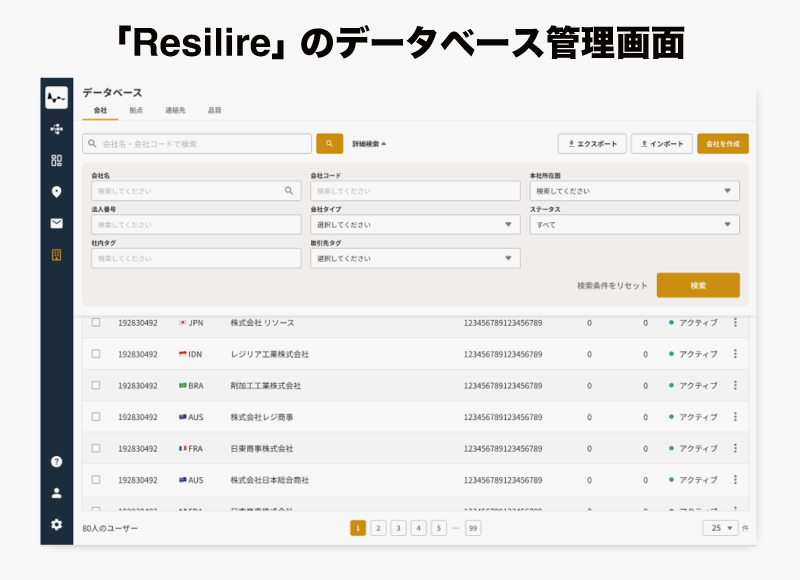Viewport: 800px width, 580px height.
Task: Open the supply chain tree icon in sidebar
Action: (x=57, y=129)
